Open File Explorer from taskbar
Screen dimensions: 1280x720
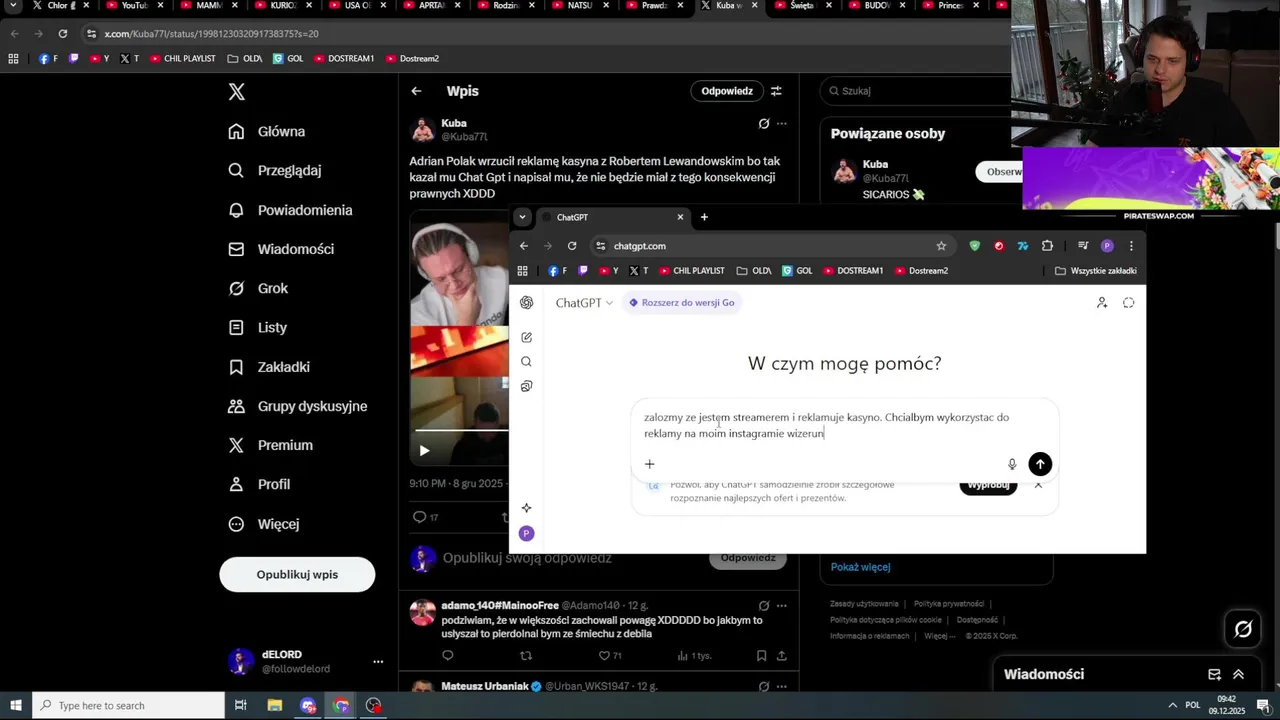pos(274,706)
